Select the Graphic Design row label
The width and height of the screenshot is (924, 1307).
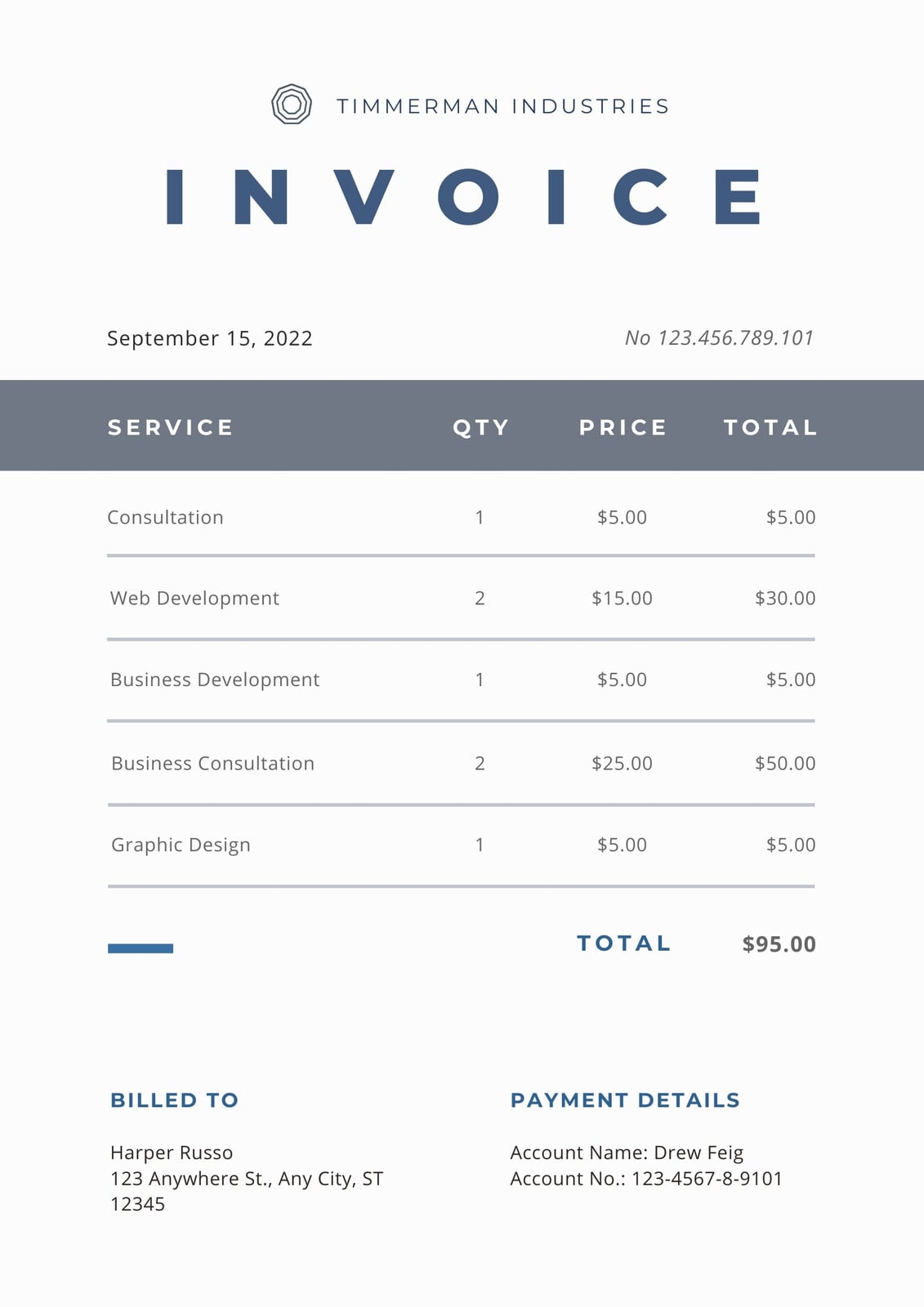coord(181,845)
